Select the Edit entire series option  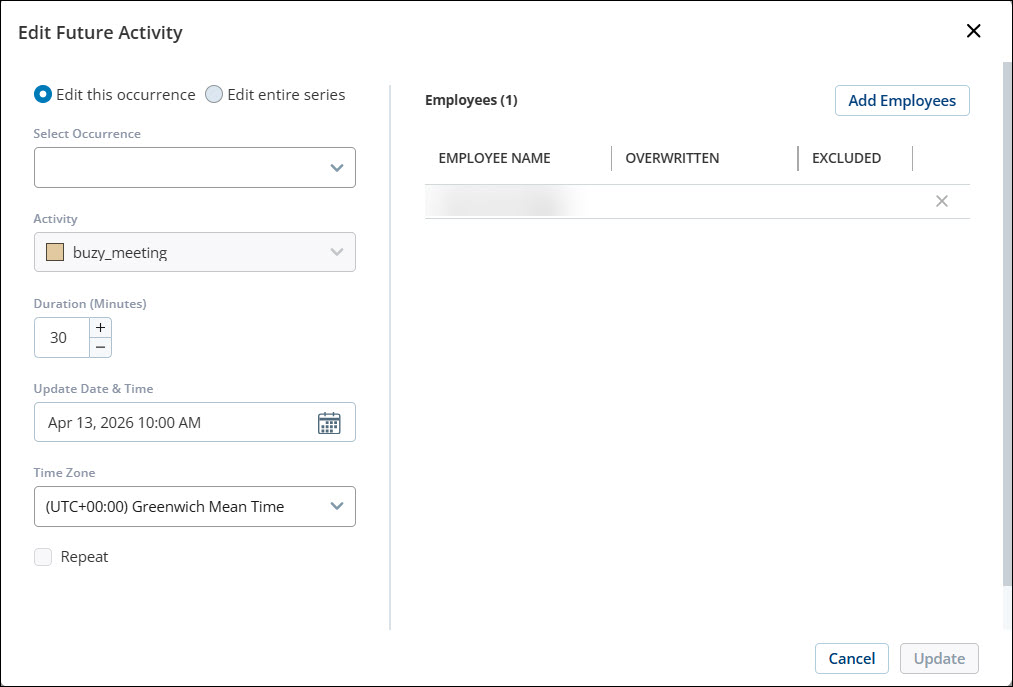(213, 95)
